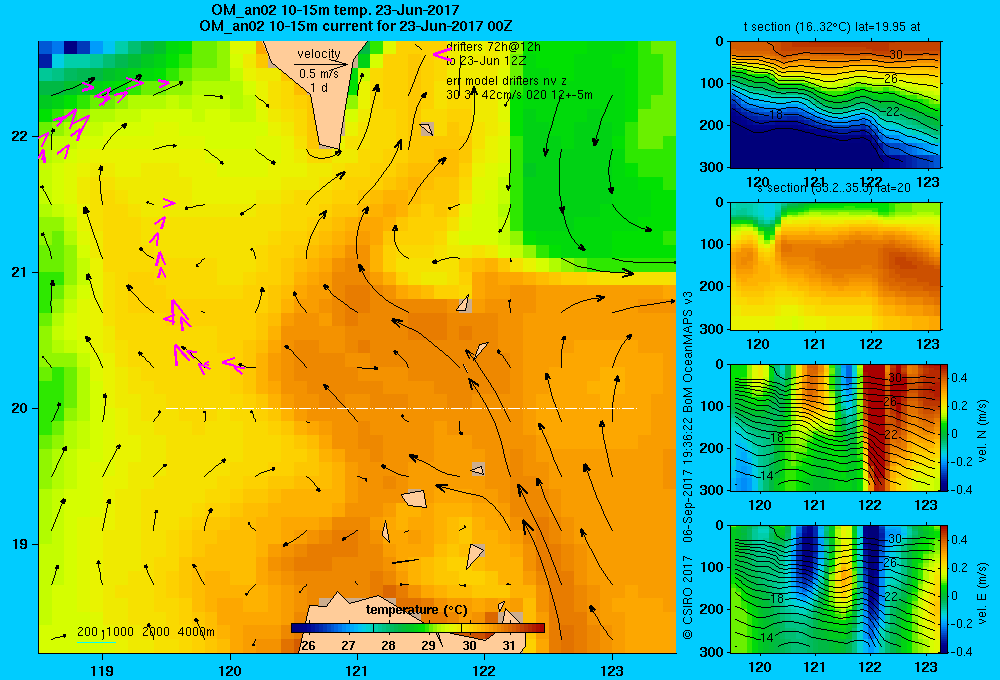Image resolution: width=1000 pixels, height=680 pixels.
Task: Click latitude axis label '21'
Action: tap(19, 272)
